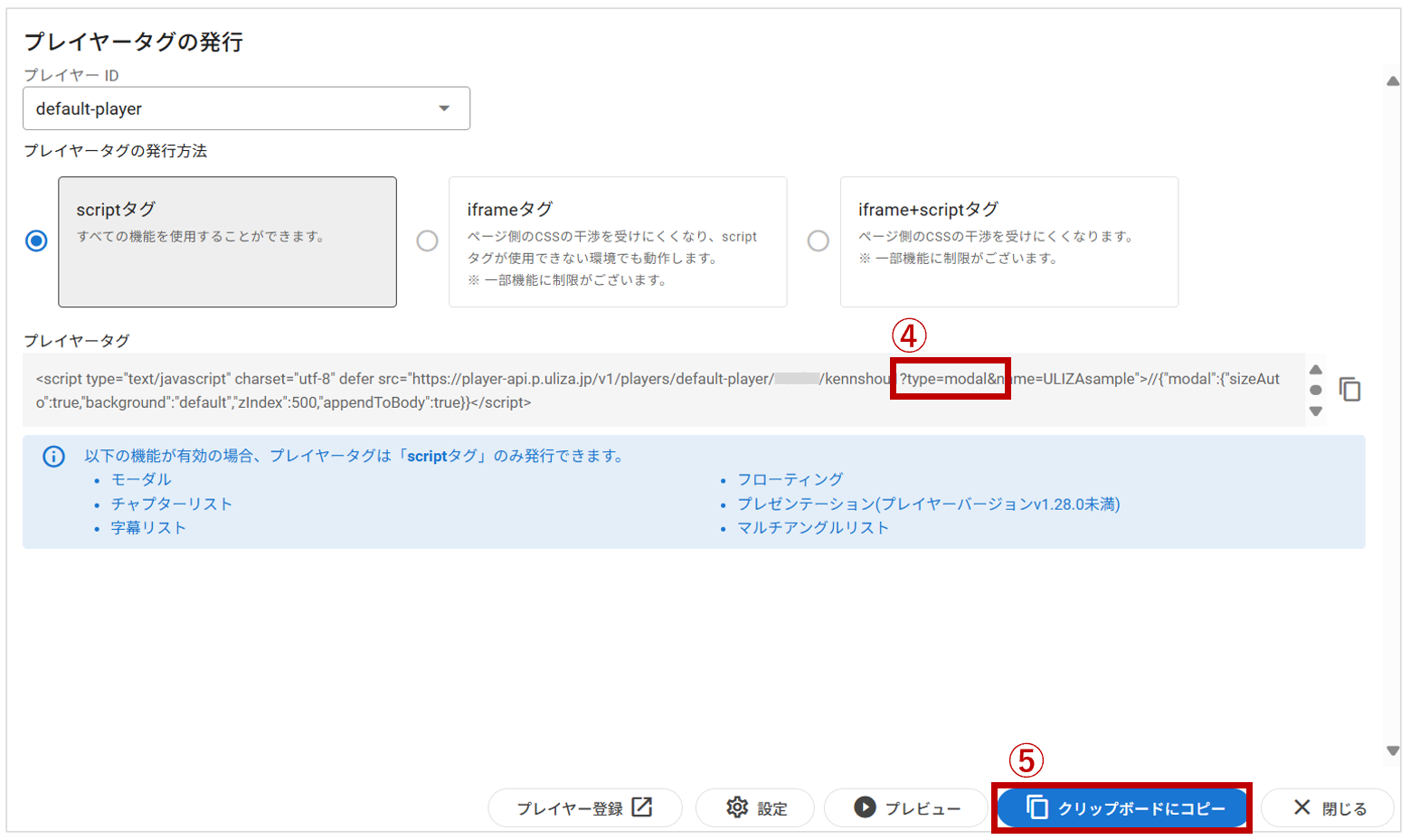This screenshot has width=1410, height=840.
Task: Select the iframeタグ radio button
Action: pyautogui.click(x=427, y=241)
